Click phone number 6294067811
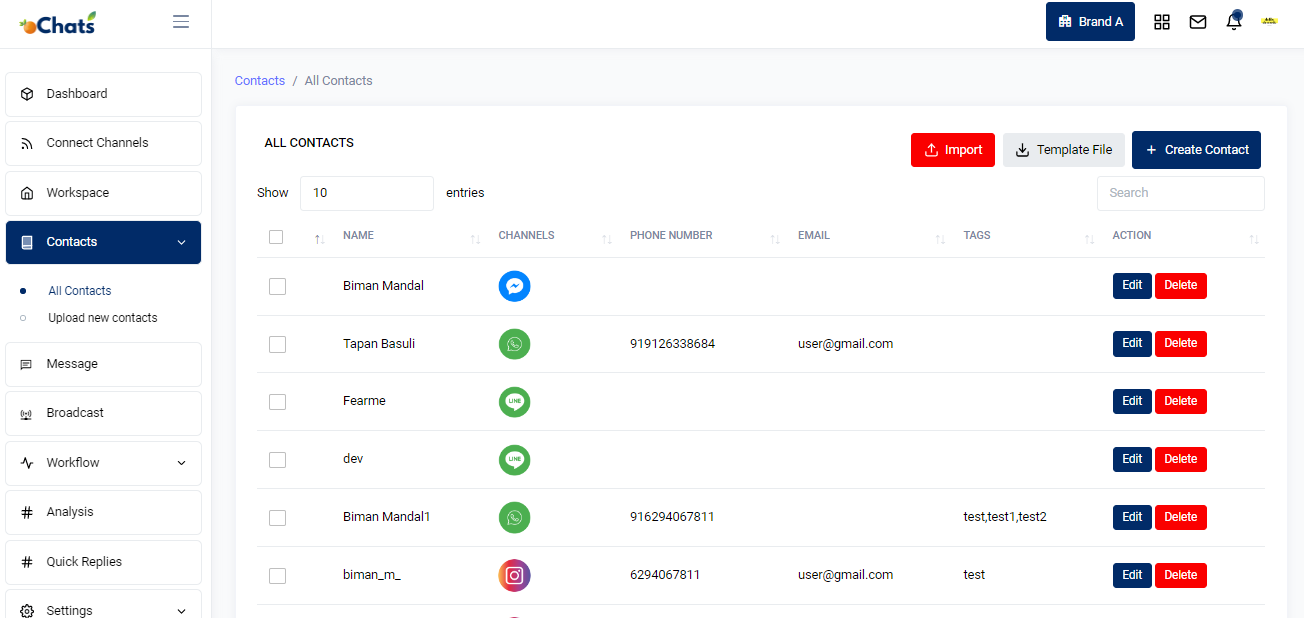The image size is (1304, 618). 665,575
